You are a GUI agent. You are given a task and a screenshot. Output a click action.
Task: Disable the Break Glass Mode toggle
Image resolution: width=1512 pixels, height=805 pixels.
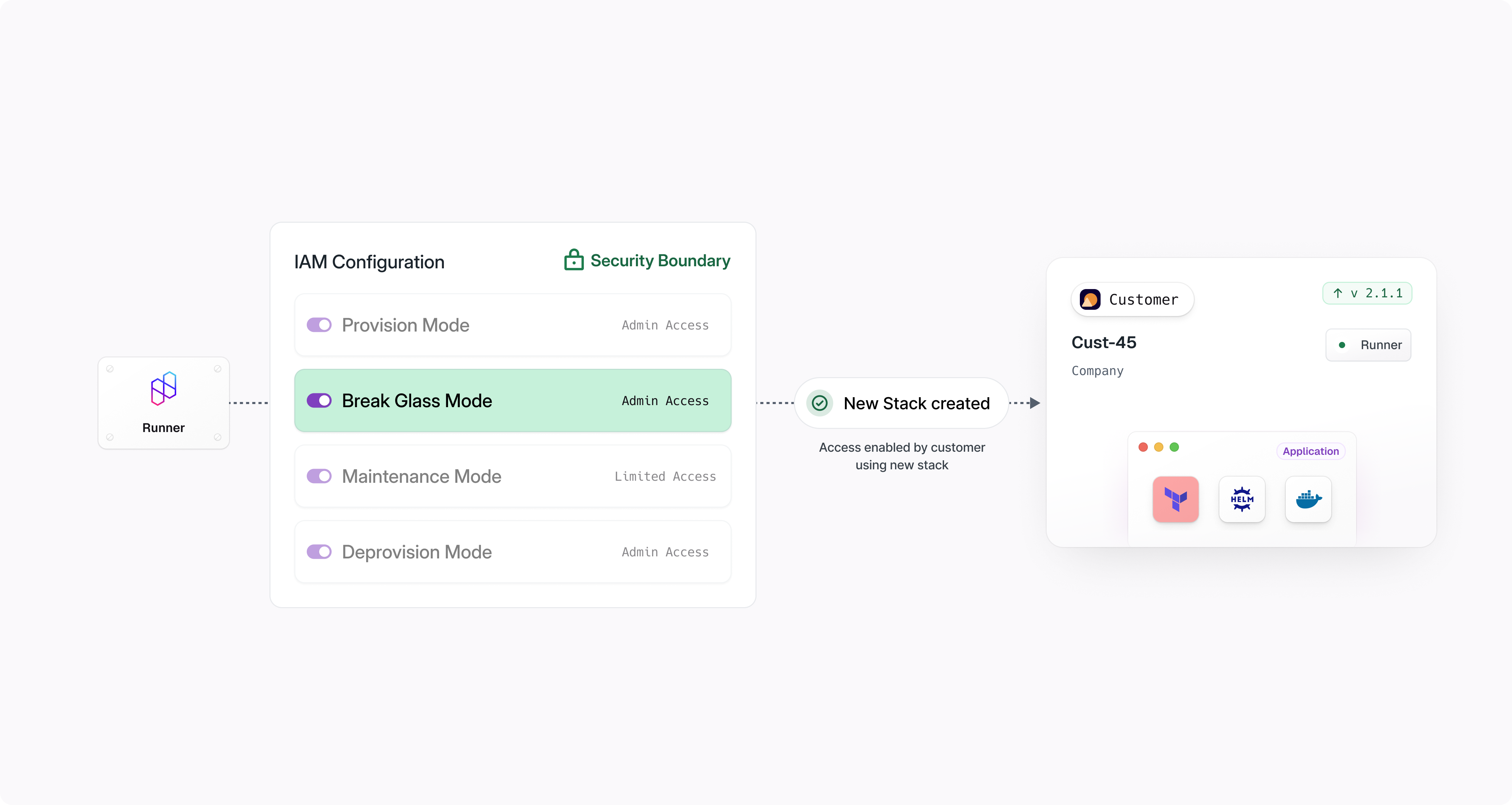coord(319,401)
